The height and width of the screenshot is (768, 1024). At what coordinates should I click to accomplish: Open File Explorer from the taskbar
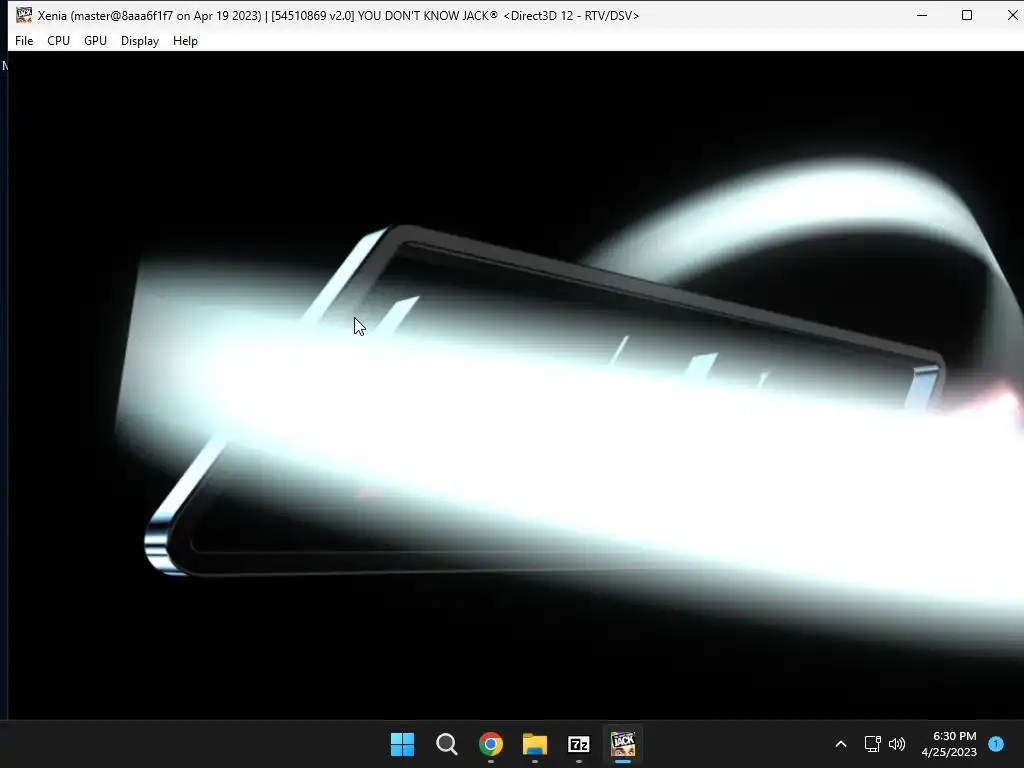pyautogui.click(x=535, y=744)
